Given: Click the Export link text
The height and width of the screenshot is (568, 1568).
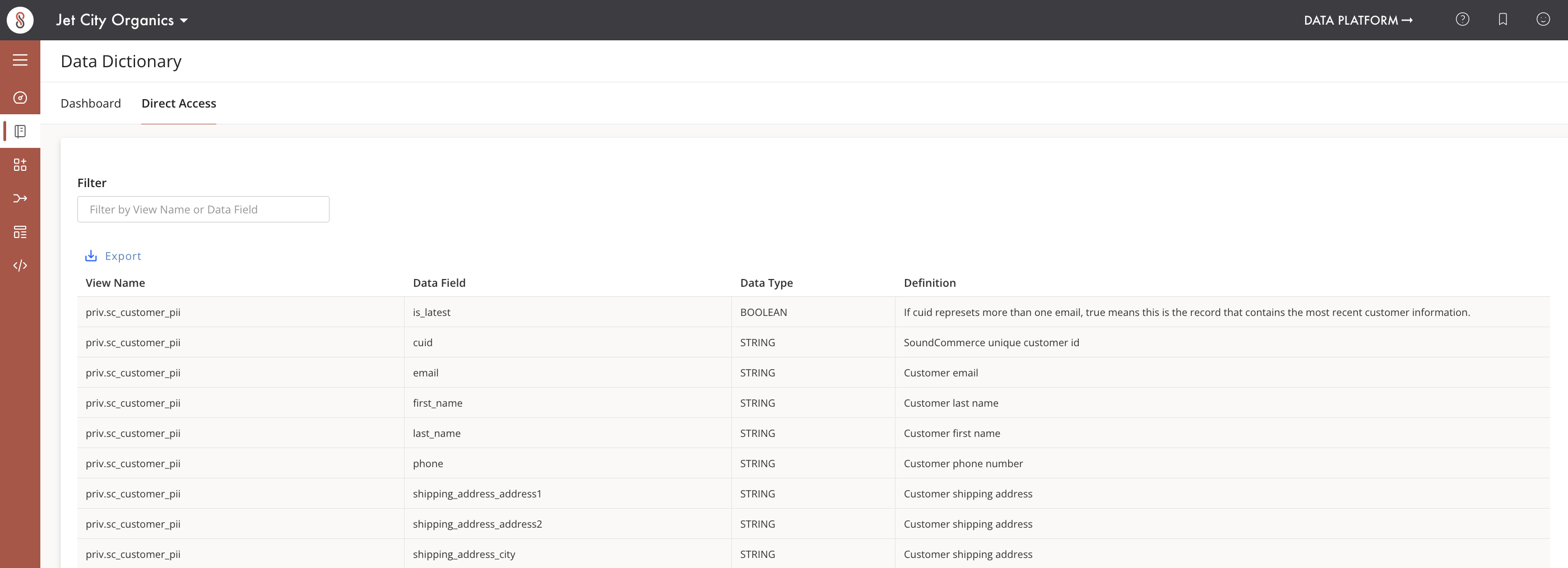Looking at the screenshot, I should [x=123, y=256].
